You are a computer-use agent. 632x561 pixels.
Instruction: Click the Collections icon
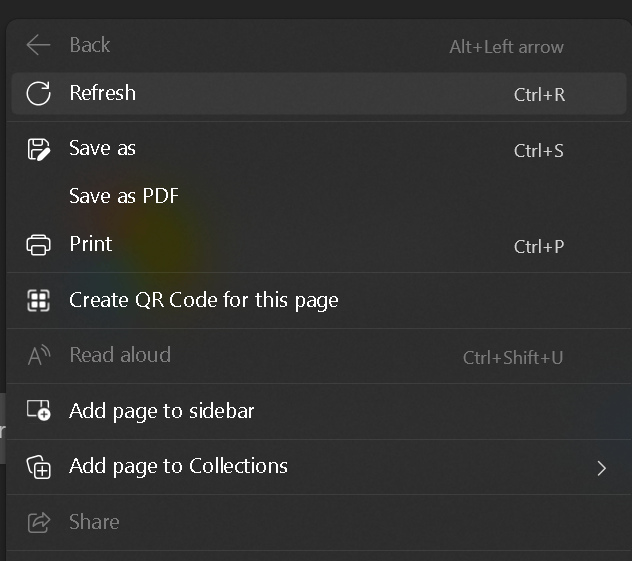click(38, 467)
